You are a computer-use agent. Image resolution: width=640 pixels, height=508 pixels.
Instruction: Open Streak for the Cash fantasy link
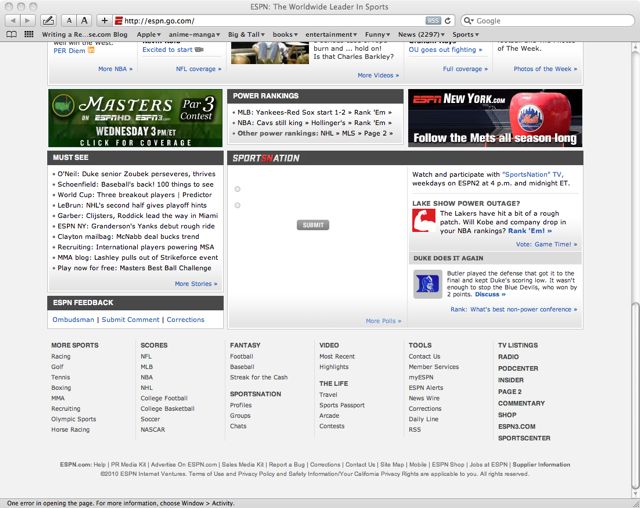259,377
